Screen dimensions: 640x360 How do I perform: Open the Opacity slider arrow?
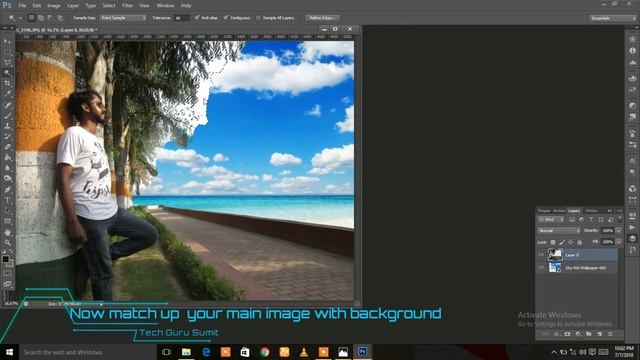pos(619,231)
